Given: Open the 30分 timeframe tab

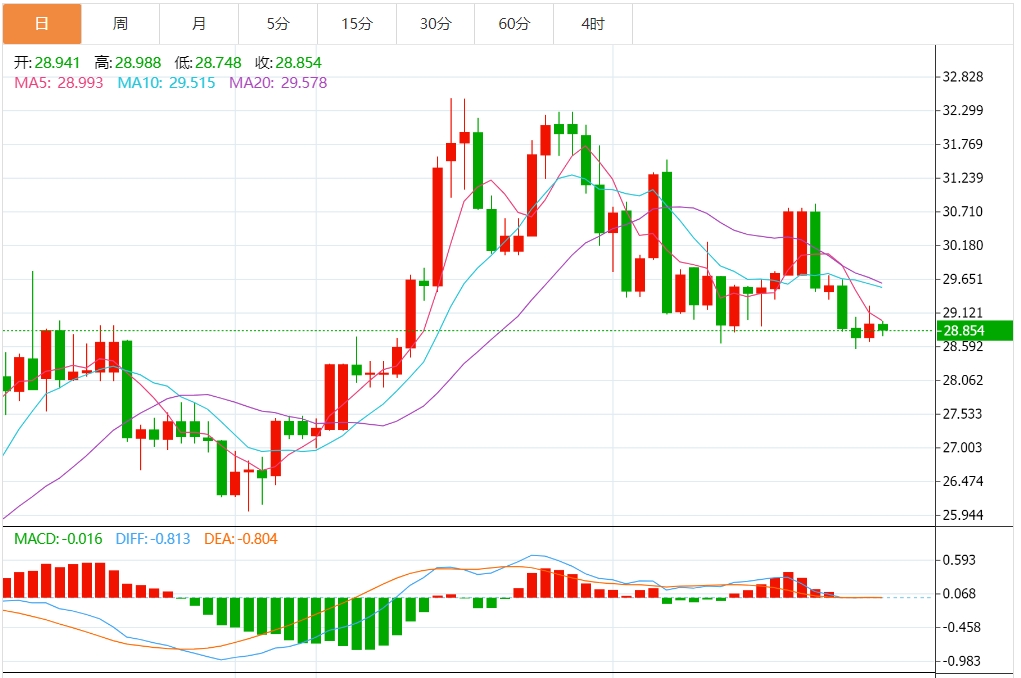Looking at the screenshot, I should click(436, 24).
